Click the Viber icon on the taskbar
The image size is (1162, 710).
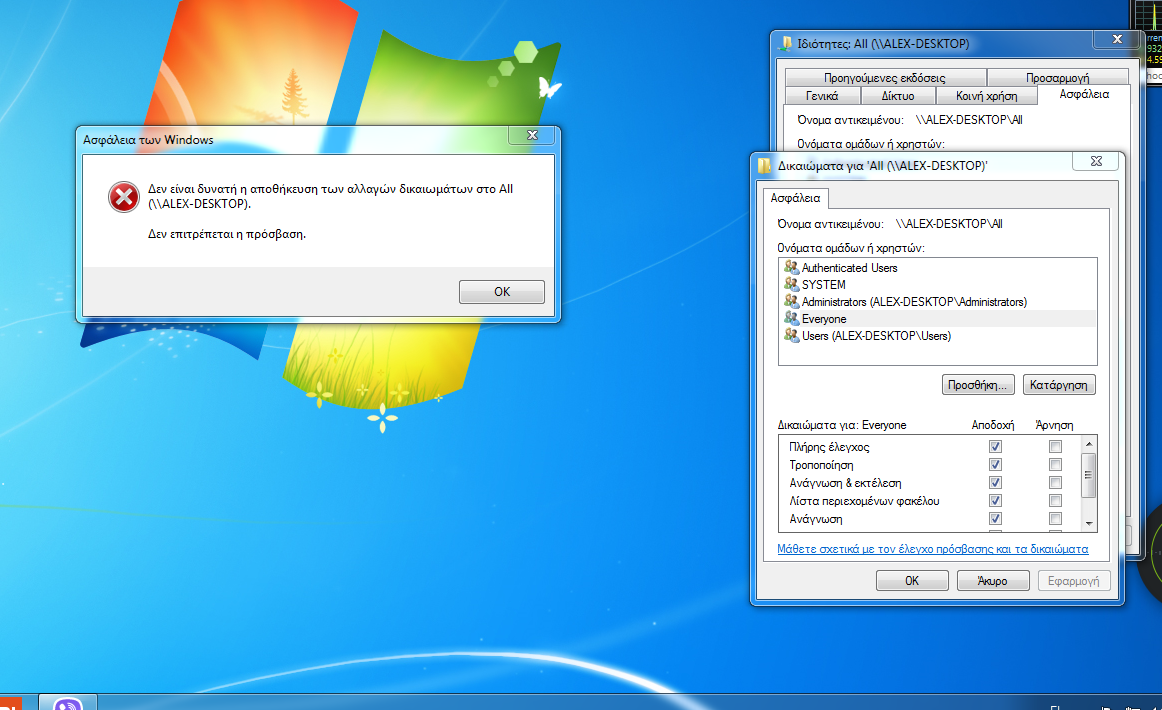pos(67,703)
